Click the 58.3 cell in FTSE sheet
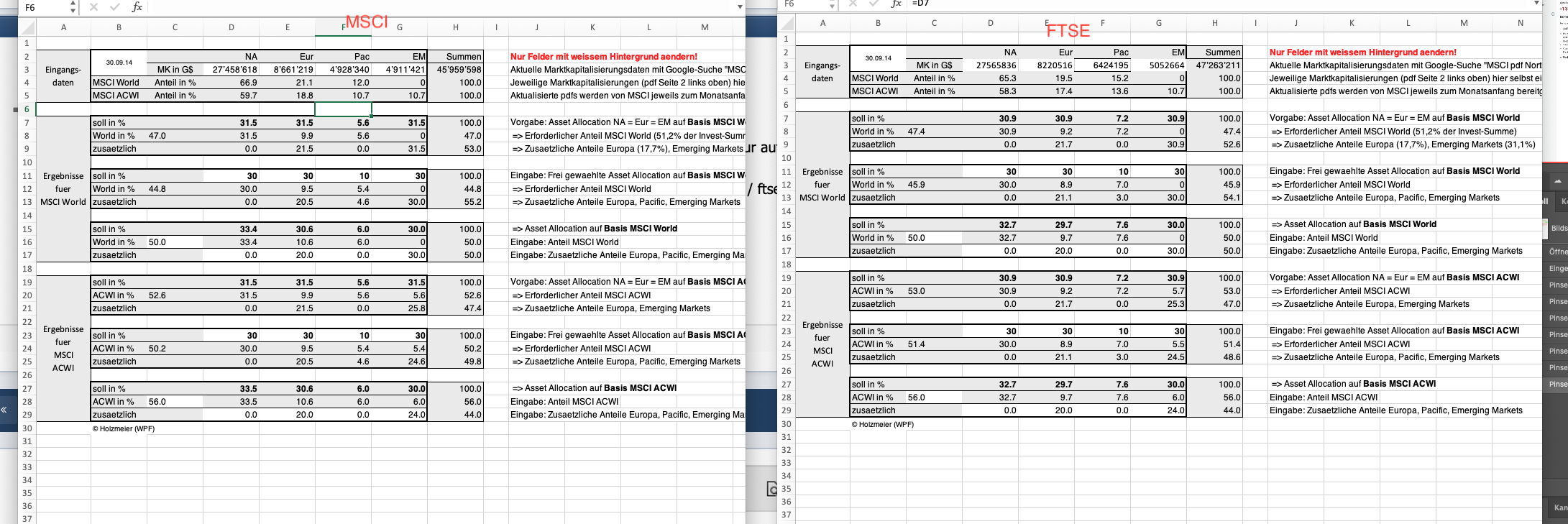The image size is (1568, 524). point(990,91)
